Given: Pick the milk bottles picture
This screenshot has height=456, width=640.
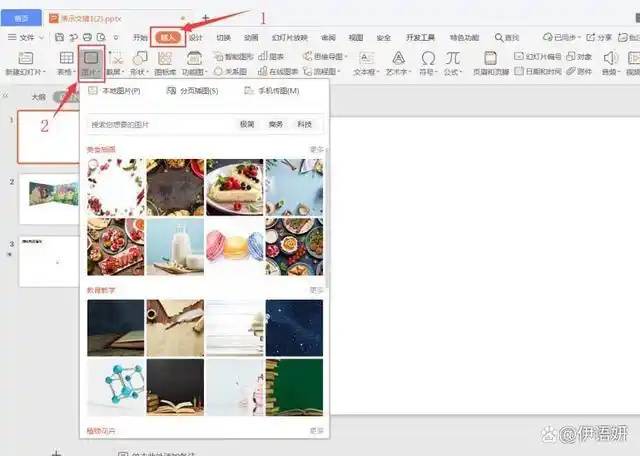Looking at the screenshot, I should [175, 247].
